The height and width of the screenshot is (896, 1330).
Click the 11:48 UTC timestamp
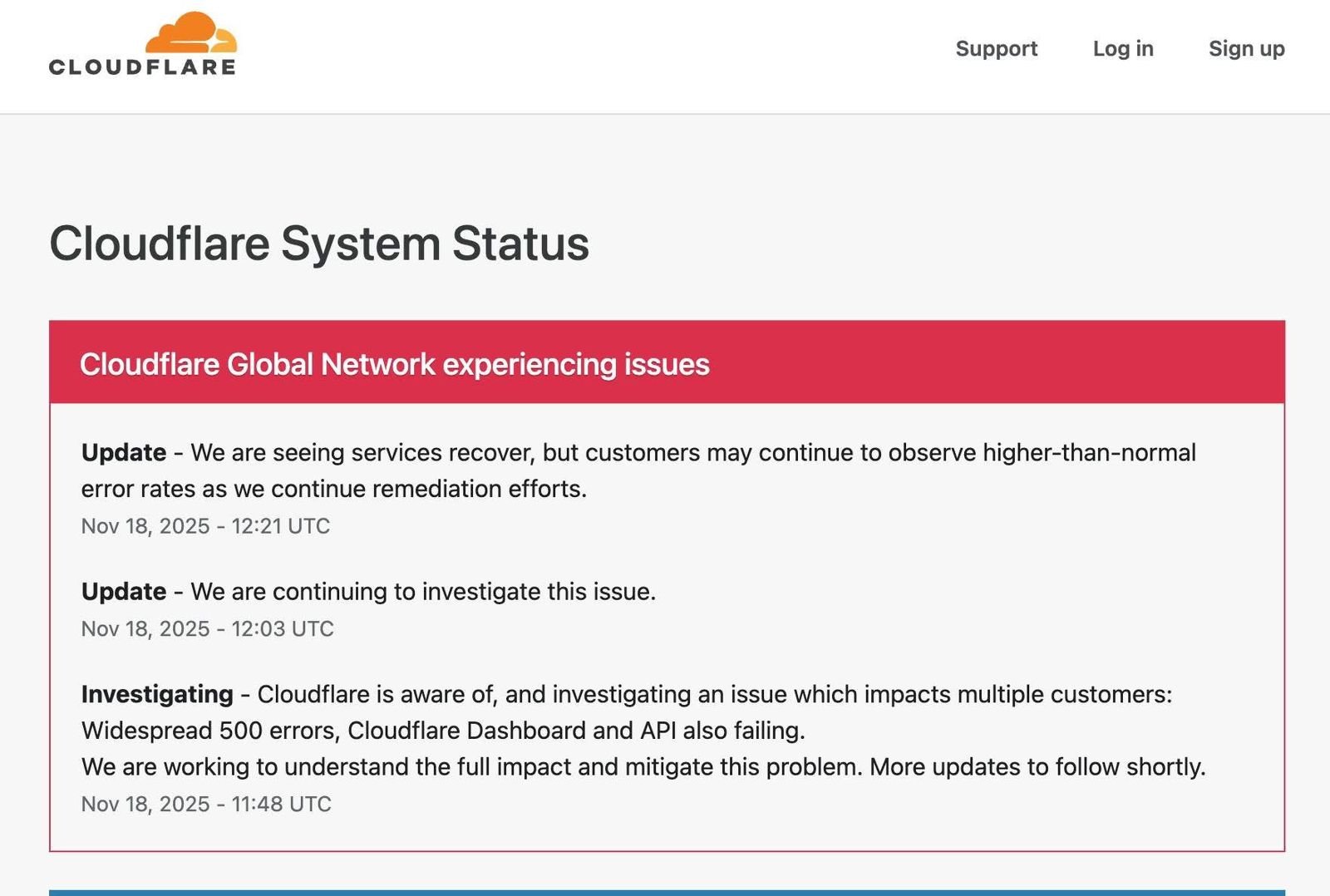(x=206, y=804)
